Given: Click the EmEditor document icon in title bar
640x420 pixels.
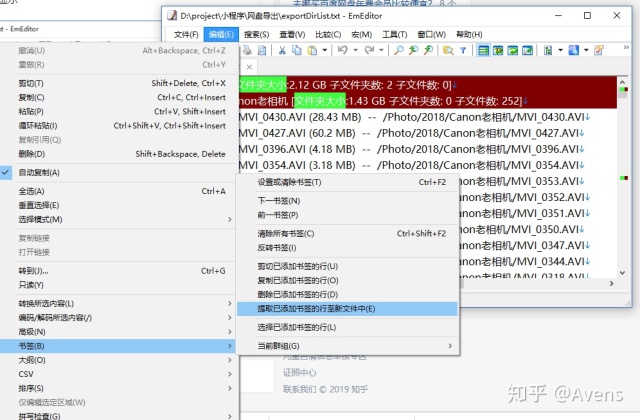Looking at the screenshot, I should (x=172, y=16).
